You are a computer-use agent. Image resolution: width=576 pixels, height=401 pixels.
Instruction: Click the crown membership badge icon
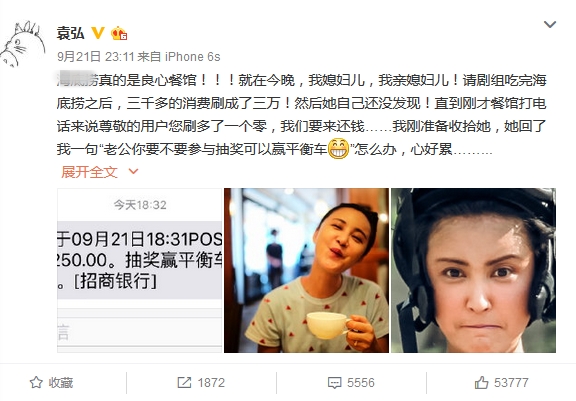(119, 33)
